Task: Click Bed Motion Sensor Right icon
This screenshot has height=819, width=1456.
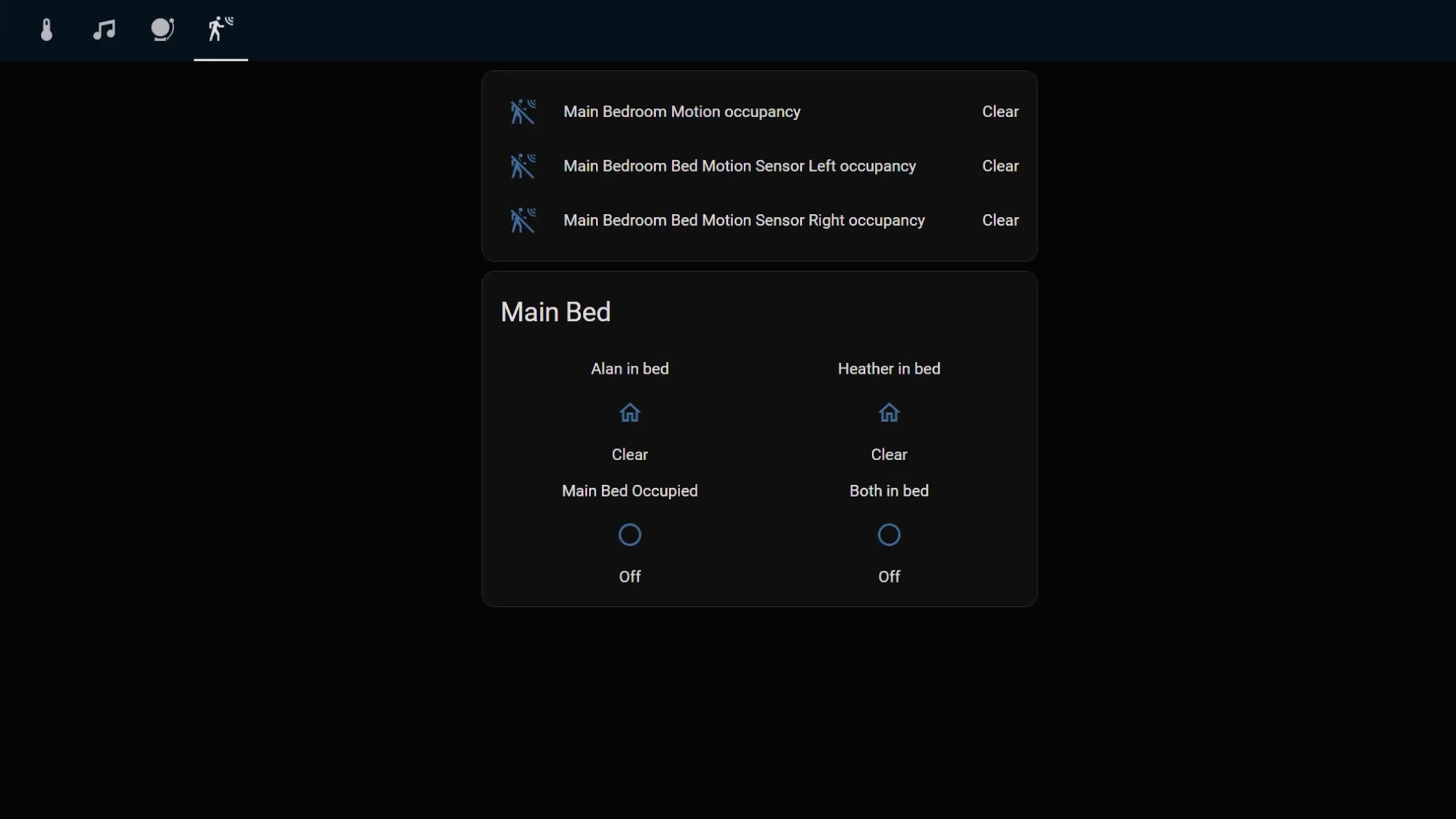Action: 522,221
